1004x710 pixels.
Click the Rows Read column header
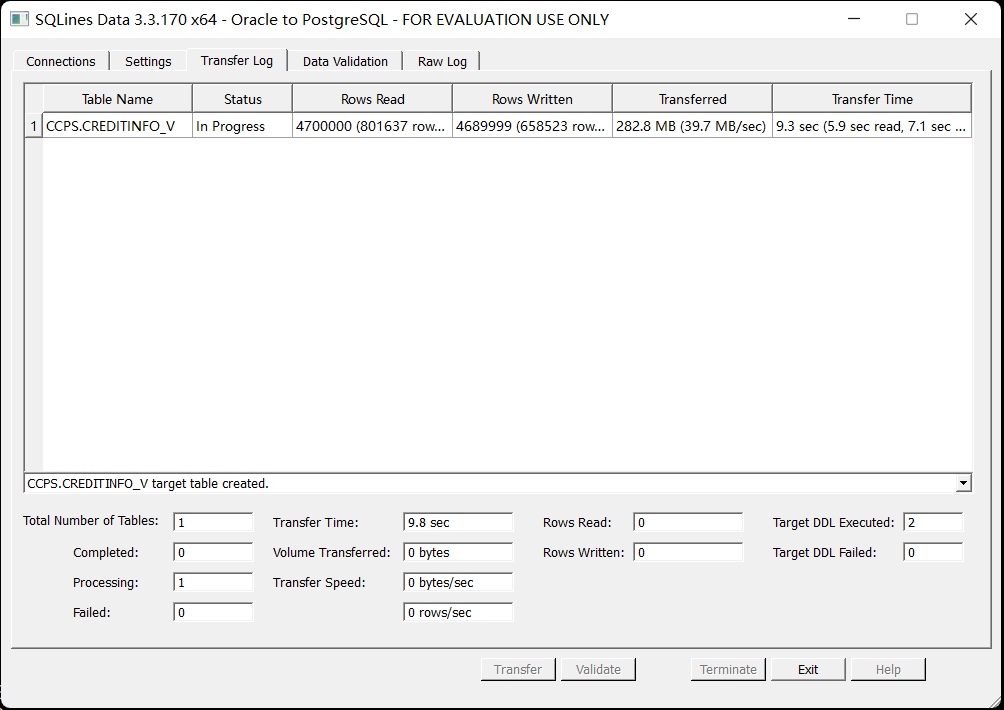[373, 99]
